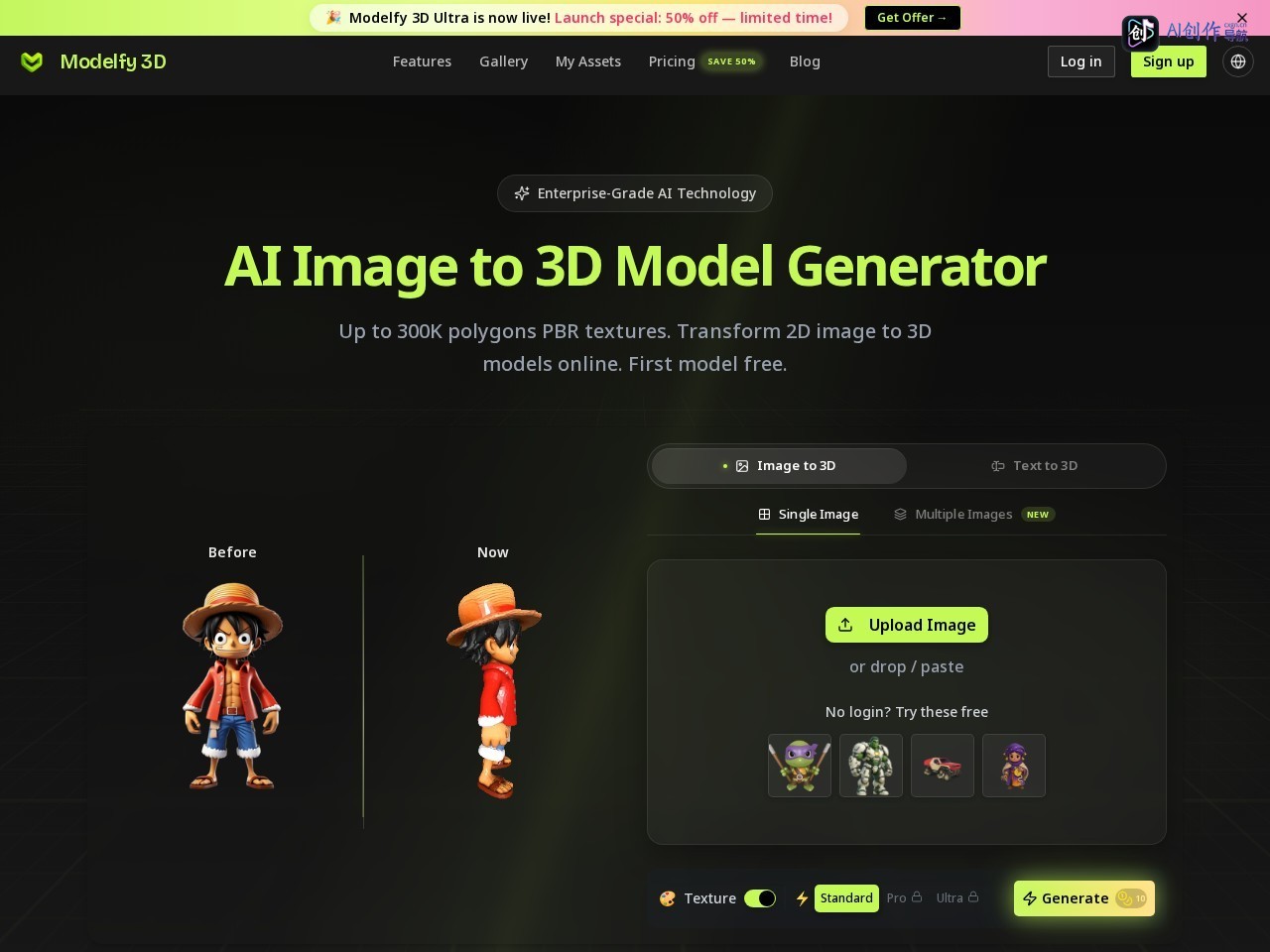Click the Modelfy 3D shield logo icon
Image resolution: width=1270 pixels, height=952 pixels.
[x=32, y=61]
